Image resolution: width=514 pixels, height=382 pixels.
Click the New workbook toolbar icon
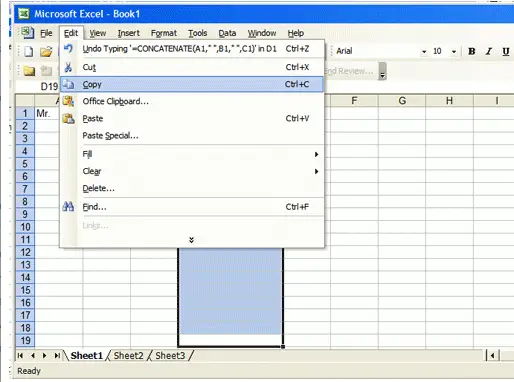click(29, 51)
